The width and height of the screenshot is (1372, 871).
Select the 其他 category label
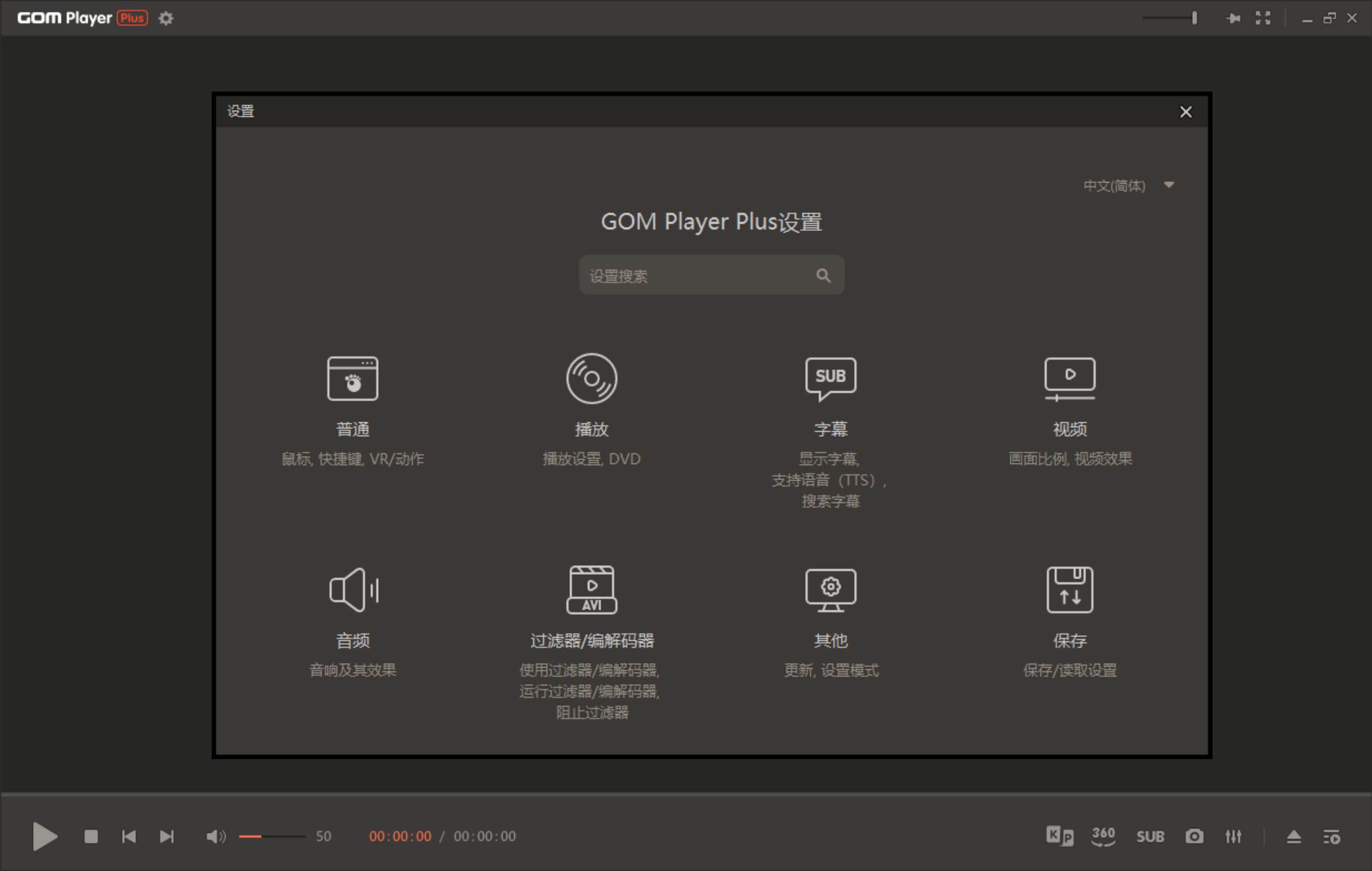[x=831, y=640]
